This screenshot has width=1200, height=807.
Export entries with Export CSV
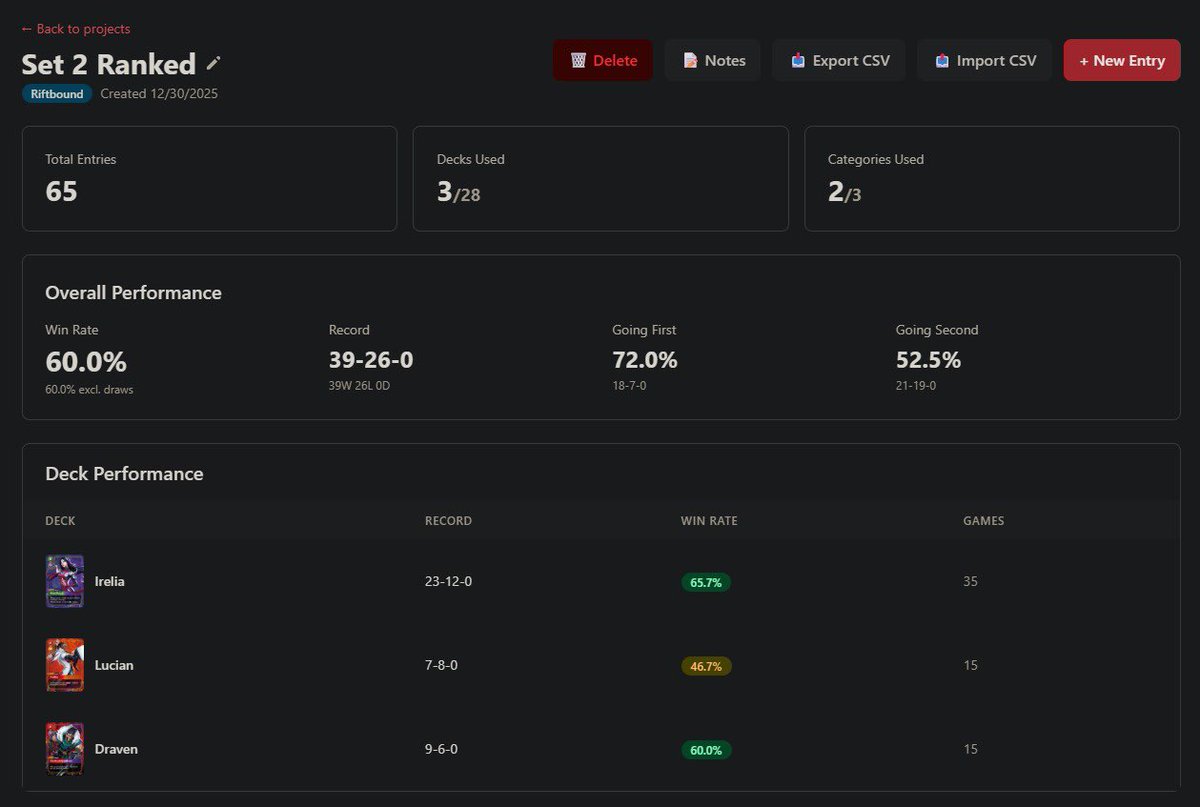coord(839,60)
